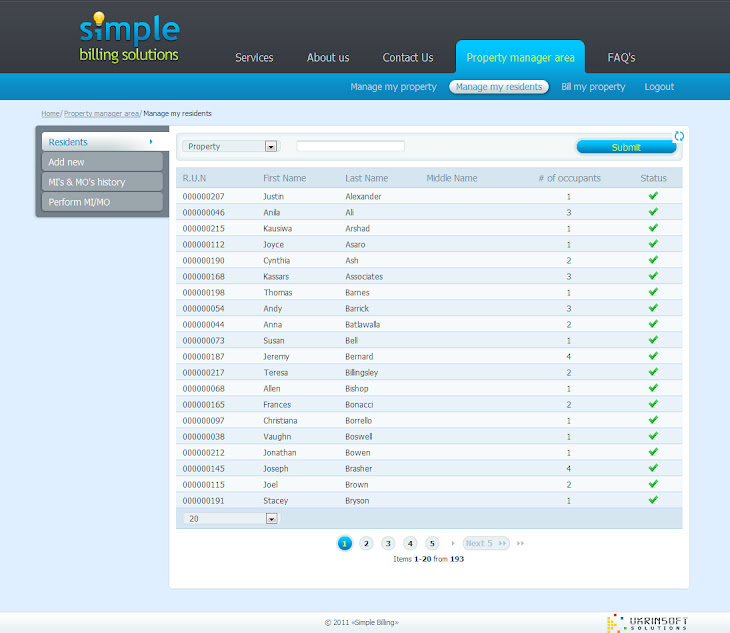Click the Simple Billing Solutions logo
The image size is (730, 633).
click(129, 37)
